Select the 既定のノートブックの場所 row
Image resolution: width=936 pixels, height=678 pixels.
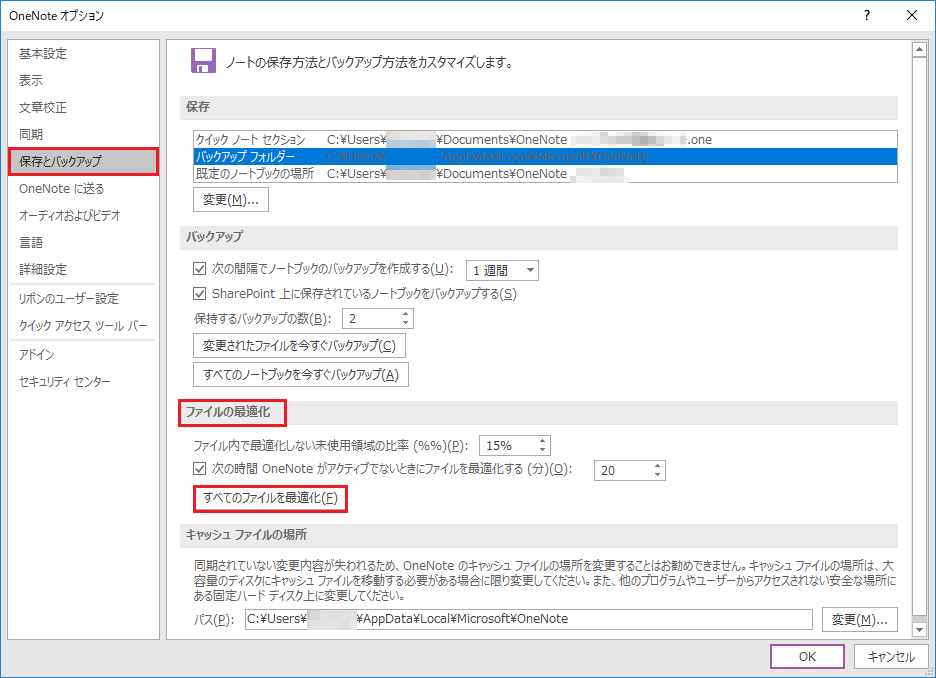click(545, 174)
